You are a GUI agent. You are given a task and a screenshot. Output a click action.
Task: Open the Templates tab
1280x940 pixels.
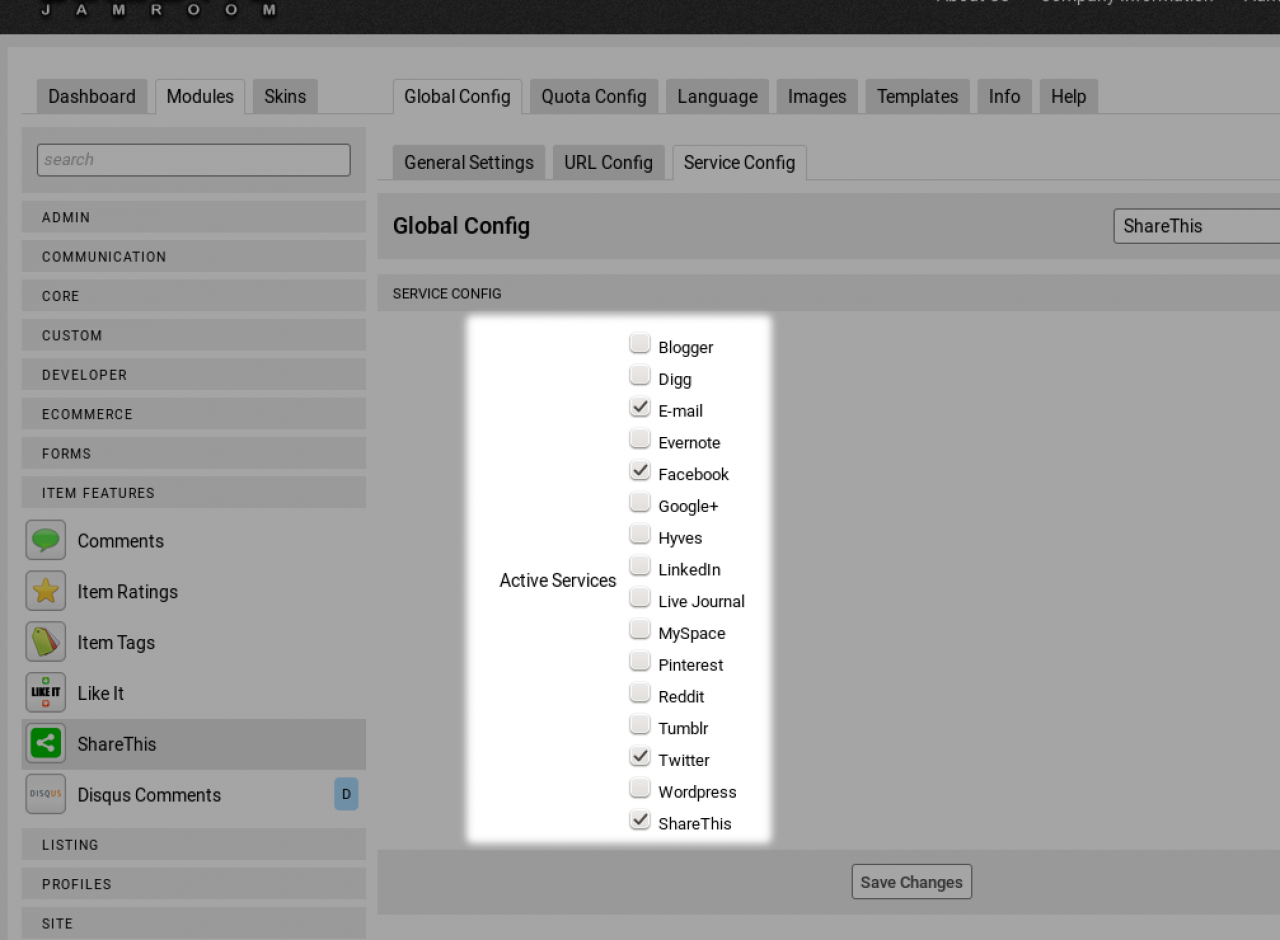[917, 96]
